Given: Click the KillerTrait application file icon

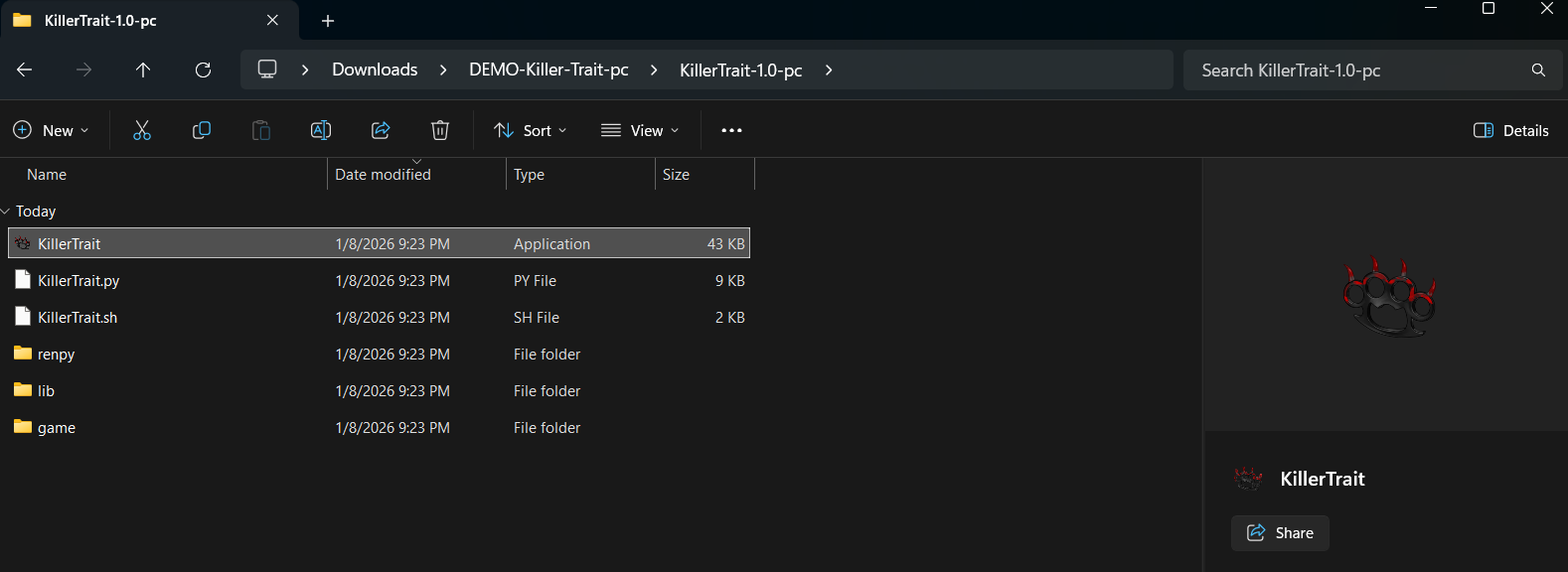Looking at the screenshot, I should click(23, 243).
